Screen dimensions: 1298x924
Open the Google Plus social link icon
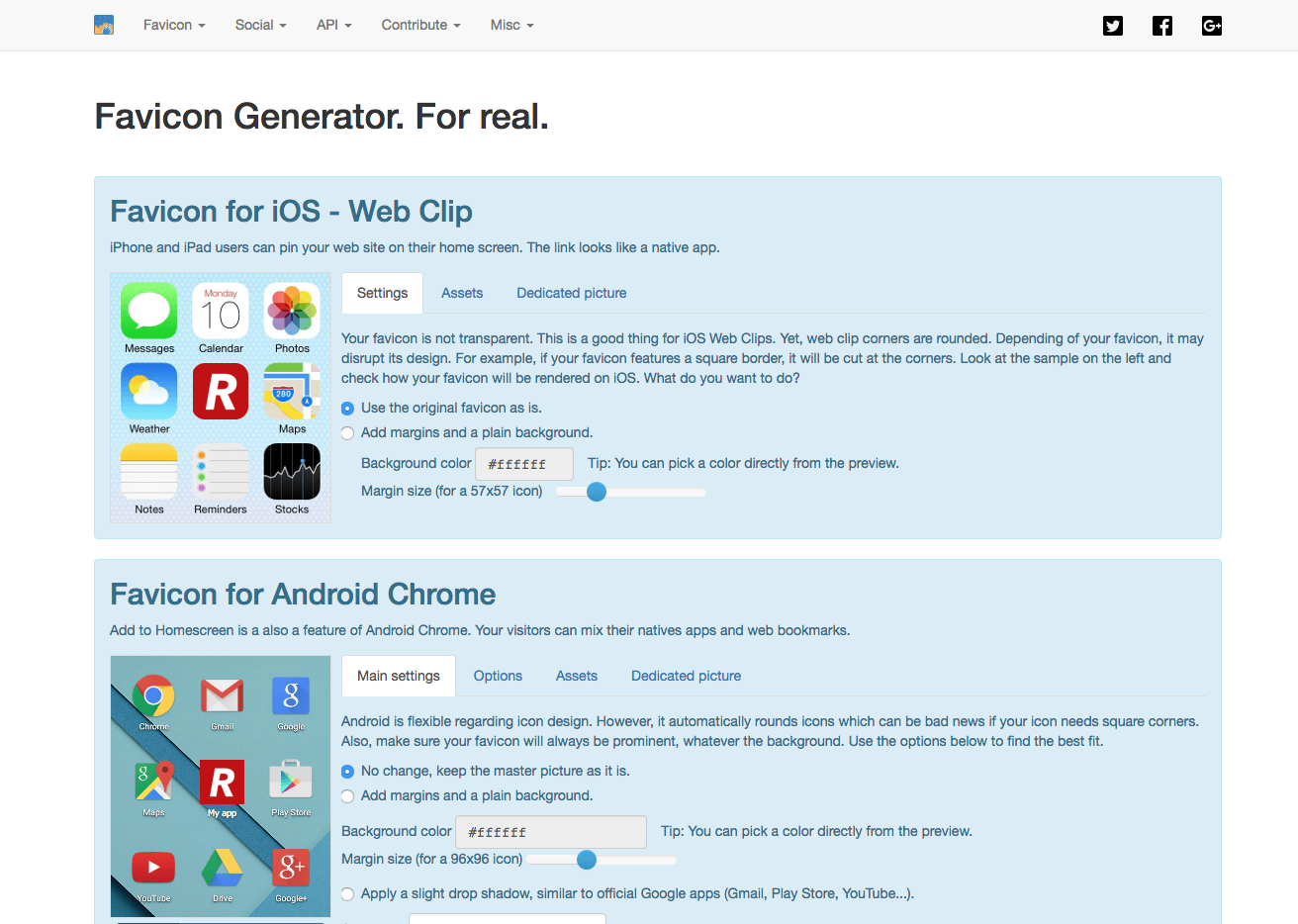tap(1212, 26)
